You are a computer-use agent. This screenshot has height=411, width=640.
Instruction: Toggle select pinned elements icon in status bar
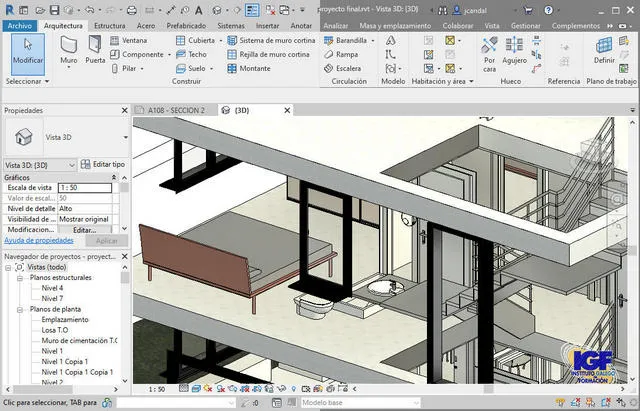click(590, 403)
